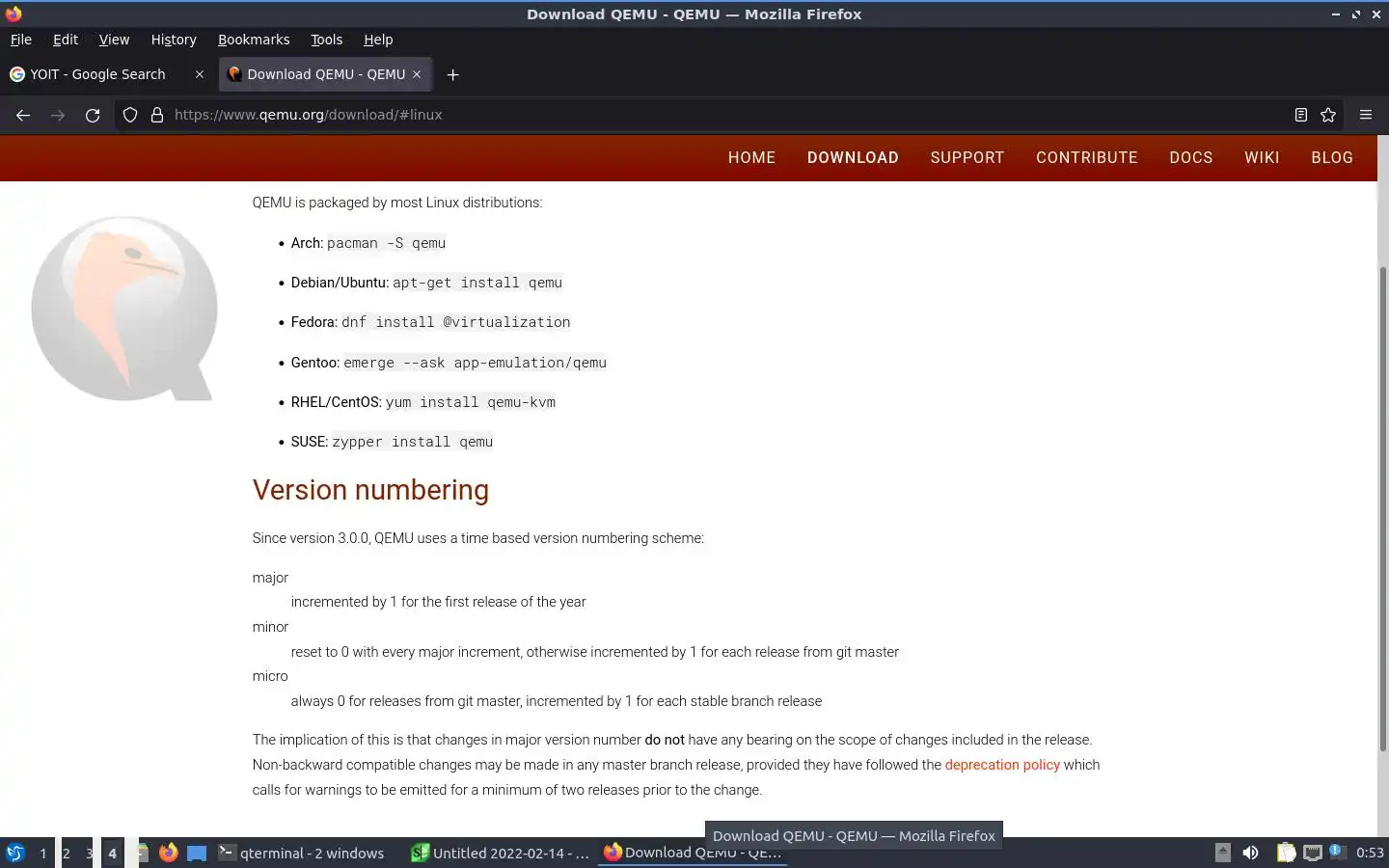Click the 'minor' version term
Viewport: 1389px width, 868px height.
click(270, 627)
